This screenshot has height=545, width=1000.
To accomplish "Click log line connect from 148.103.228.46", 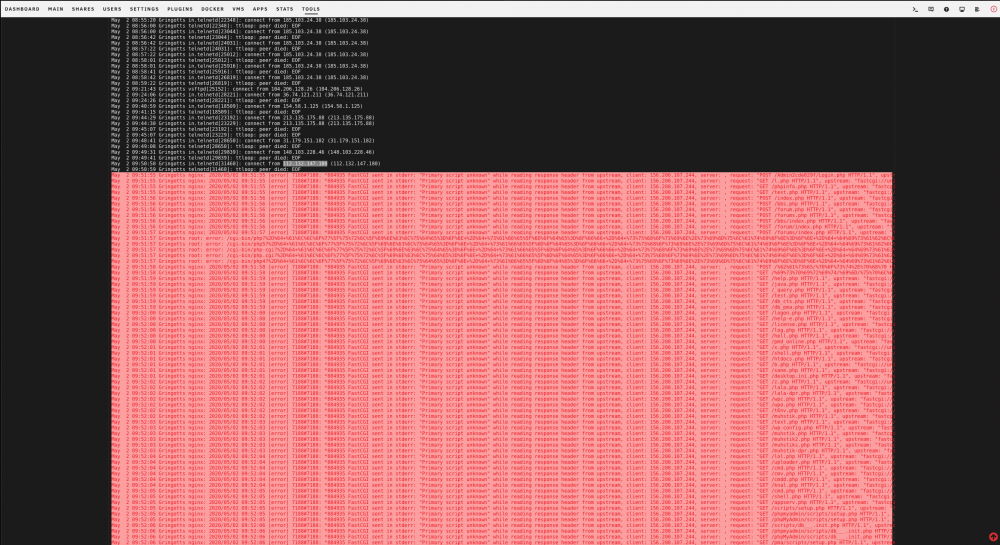I will 242,152.
